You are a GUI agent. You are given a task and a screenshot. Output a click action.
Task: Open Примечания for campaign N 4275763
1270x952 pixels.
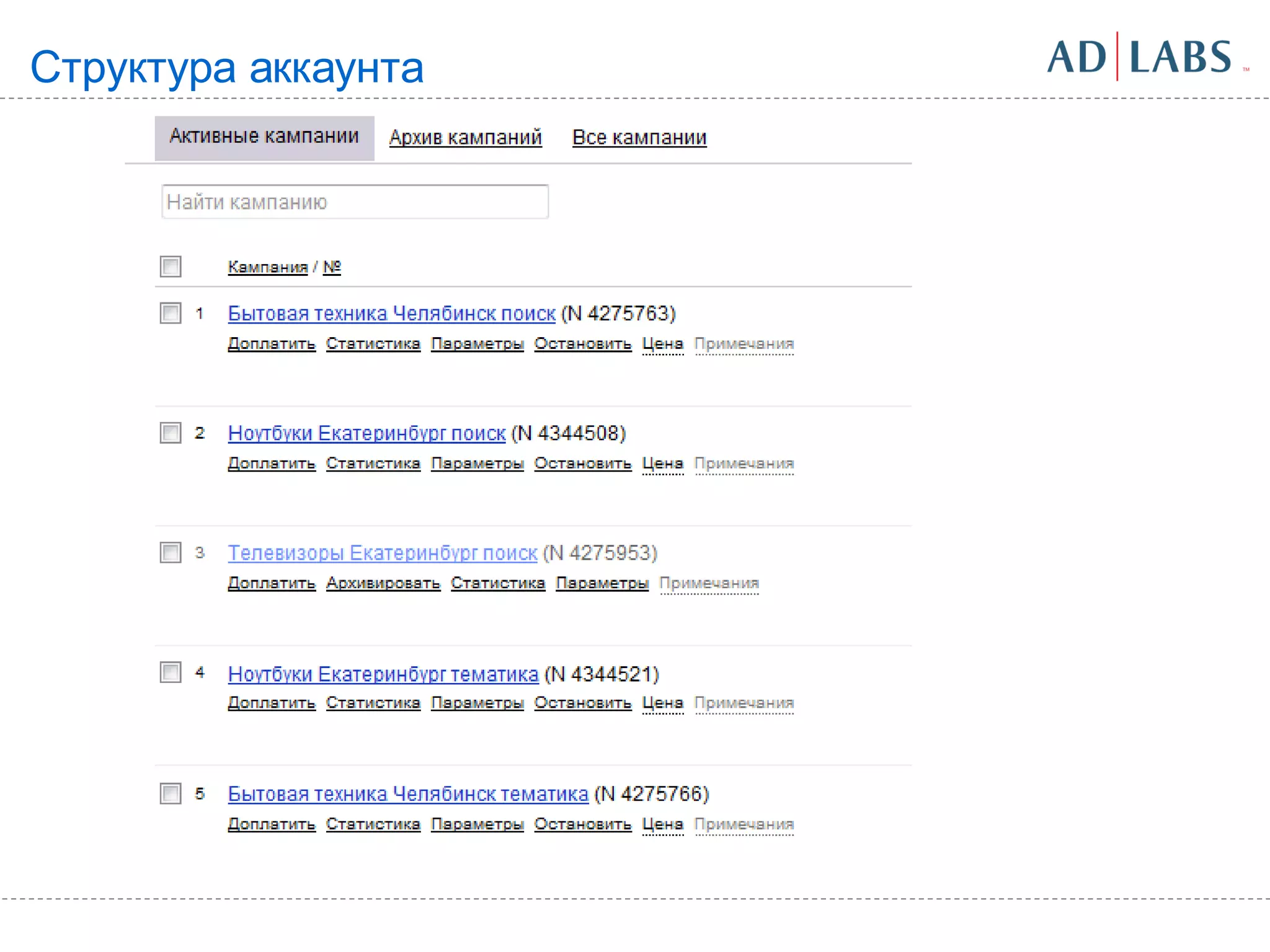tap(744, 344)
